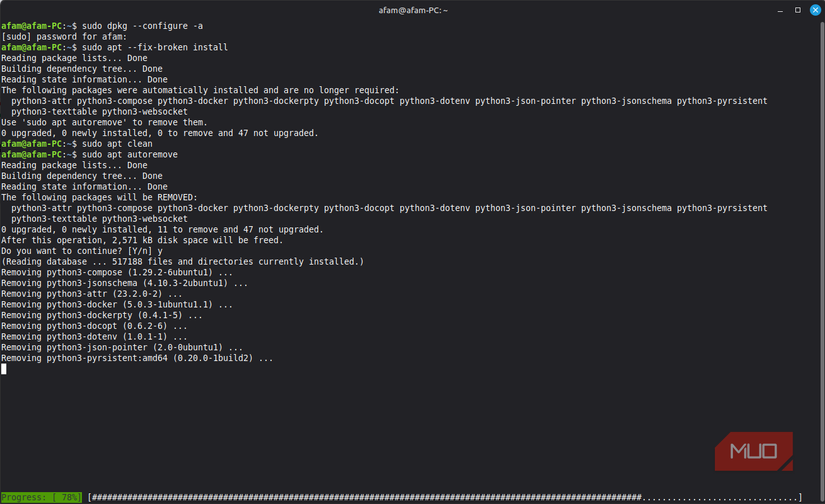The image size is (825, 504).
Task: Click 'Removing python3-pyrsistent:amd64' output line
Action: point(137,358)
